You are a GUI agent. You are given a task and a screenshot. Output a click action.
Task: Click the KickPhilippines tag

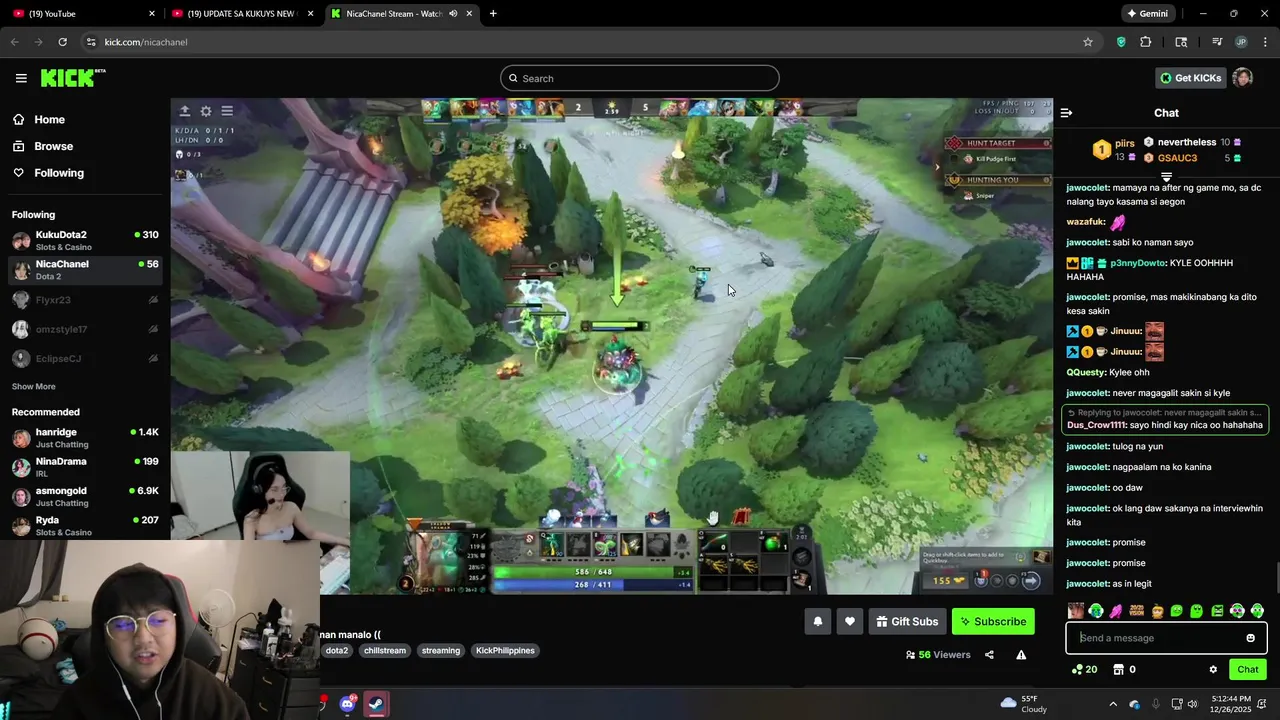coord(505,651)
